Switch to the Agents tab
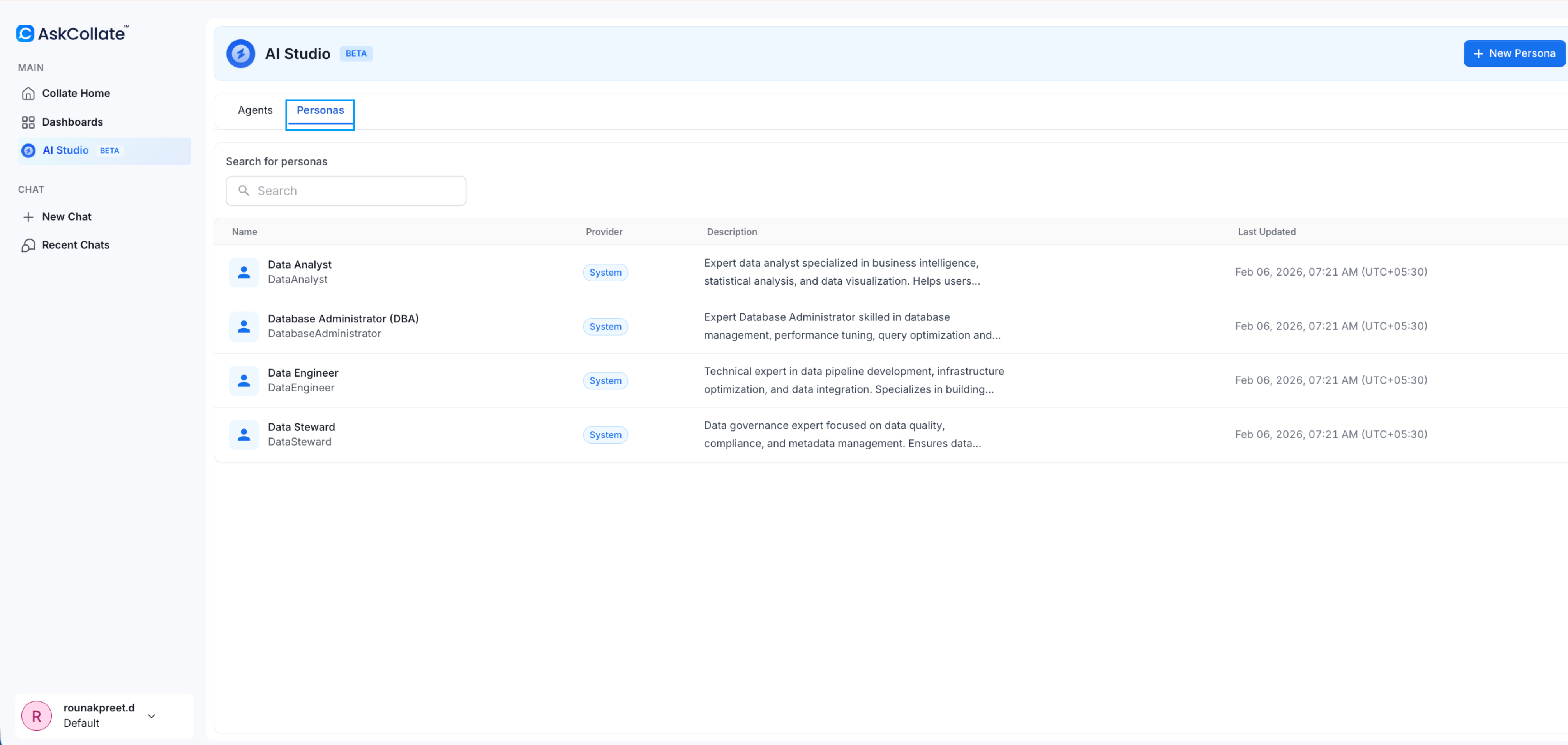1568x745 pixels. click(x=255, y=110)
